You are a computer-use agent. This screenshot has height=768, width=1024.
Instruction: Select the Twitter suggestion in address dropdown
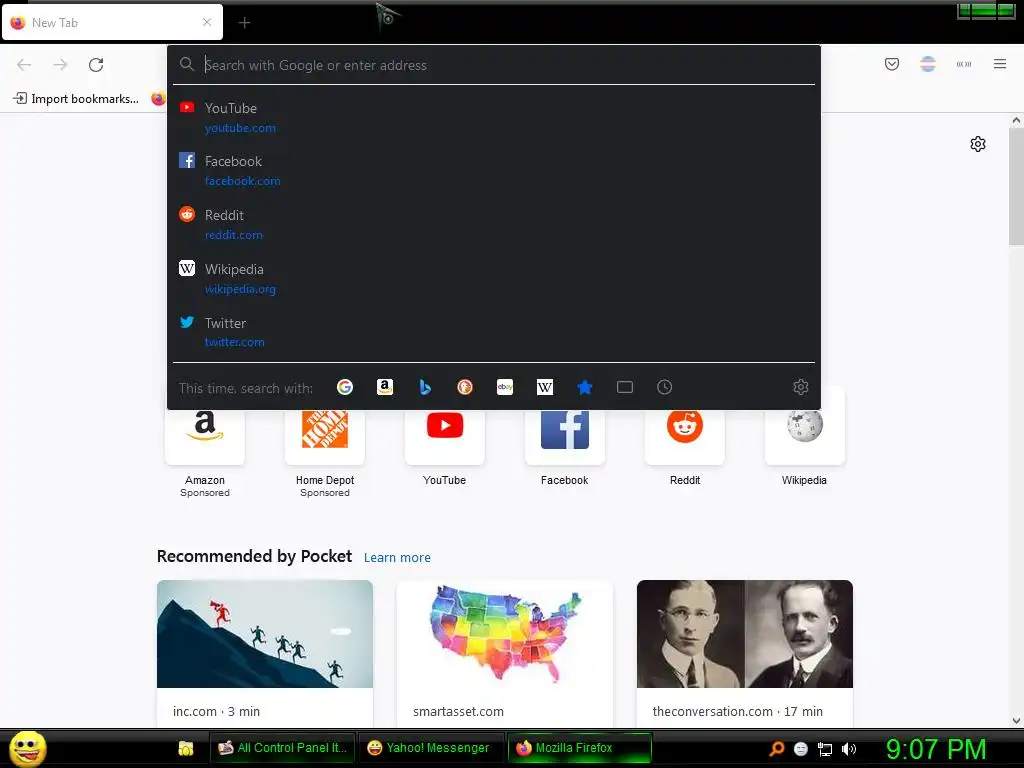click(494, 332)
